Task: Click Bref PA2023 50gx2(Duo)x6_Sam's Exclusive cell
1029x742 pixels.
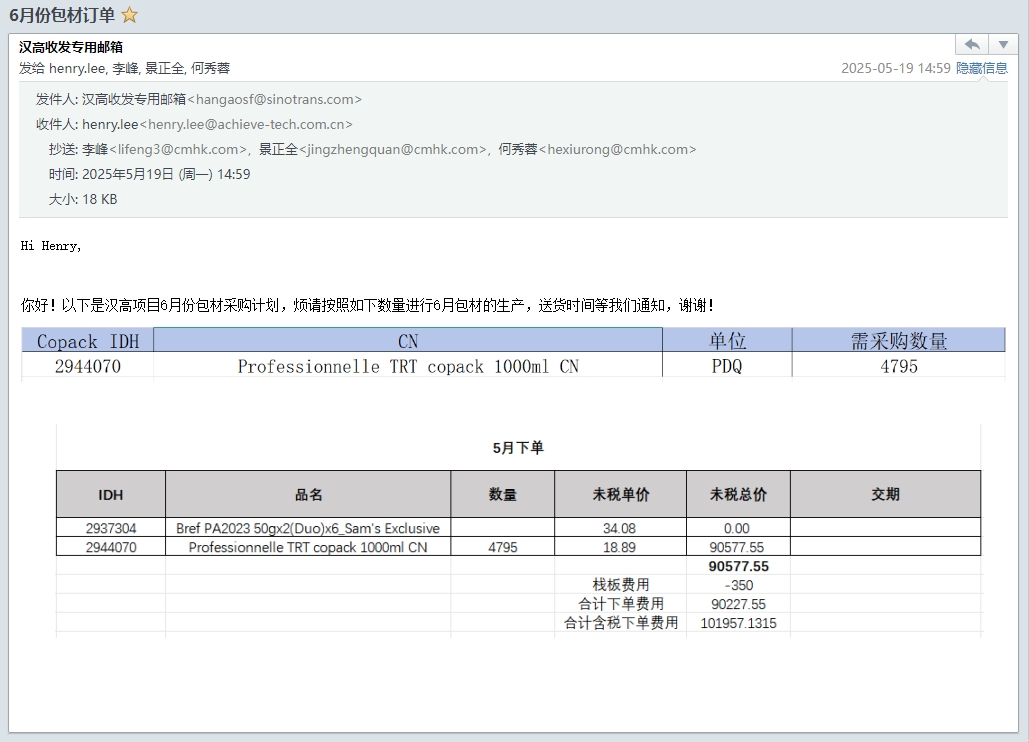Action: click(x=308, y=528)
